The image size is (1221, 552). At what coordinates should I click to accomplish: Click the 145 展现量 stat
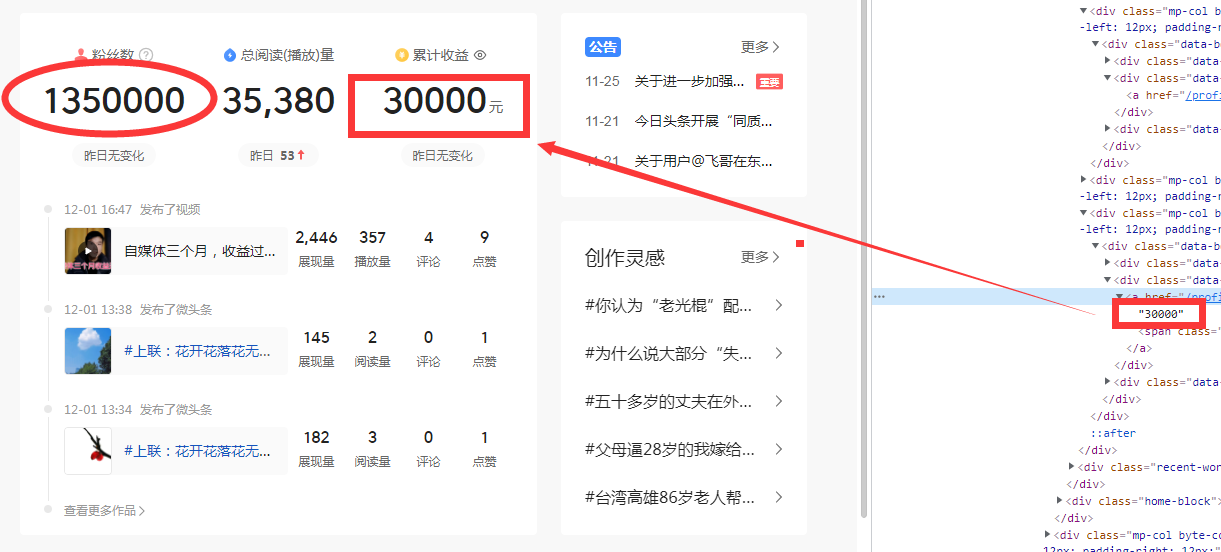pyautogui.click(x=316, y=350)
